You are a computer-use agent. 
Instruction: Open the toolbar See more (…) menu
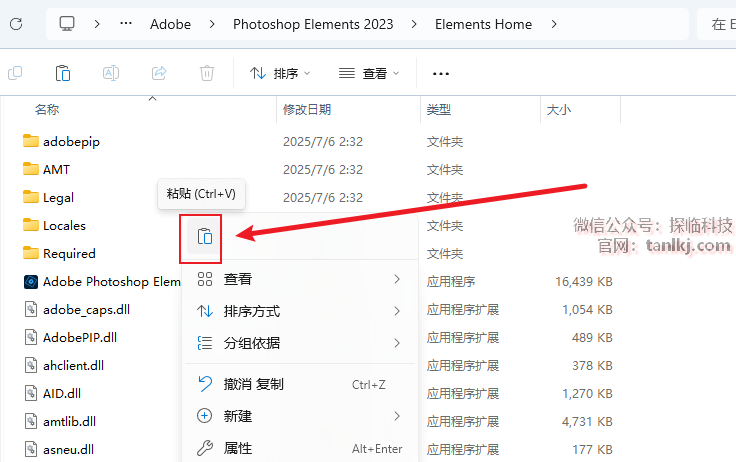point(441,74)
